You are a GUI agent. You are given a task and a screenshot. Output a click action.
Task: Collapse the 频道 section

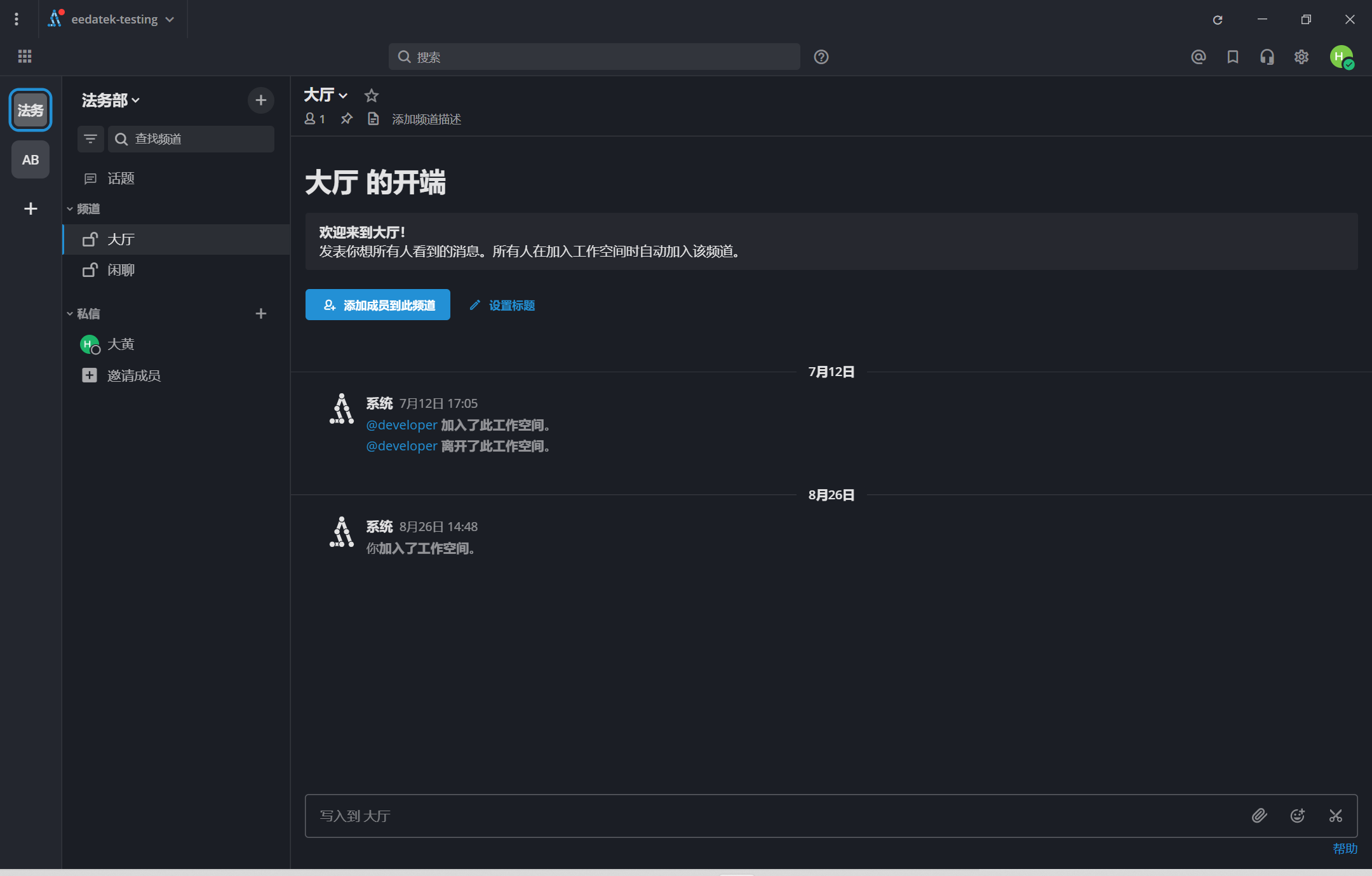coord(71,208)
